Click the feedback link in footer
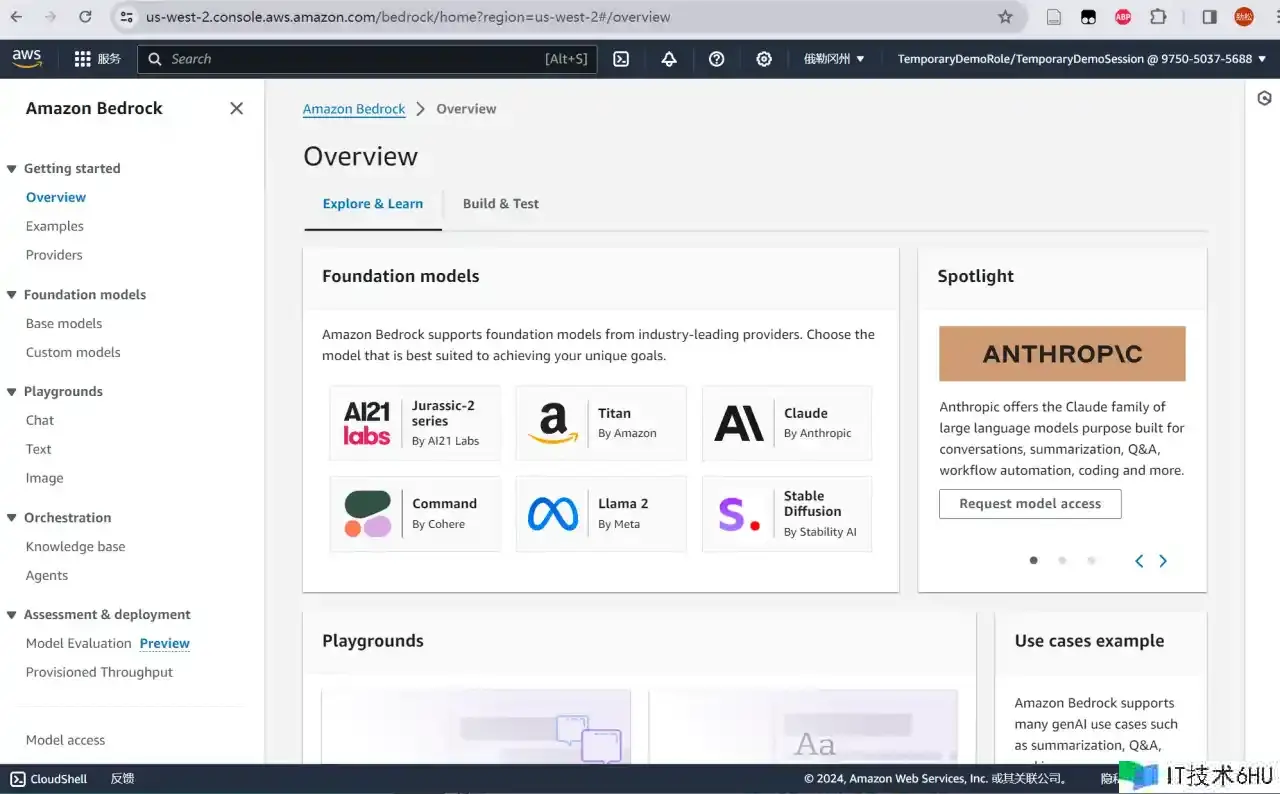 [x=122, y=779]
